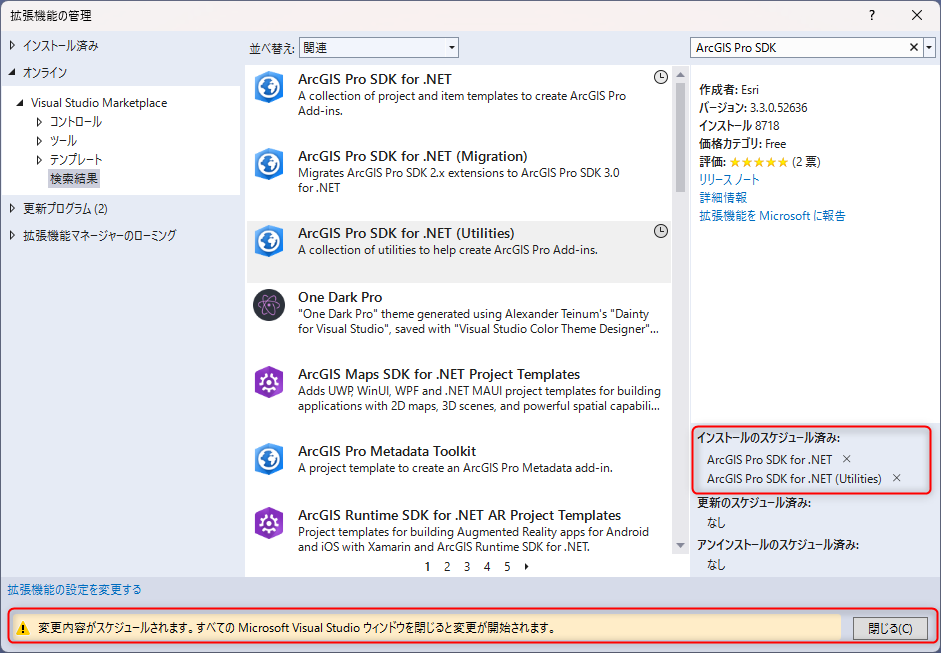This screenshot has height=653, width=941.
Task: Click the ArcGIS Runtime SDK AR Templates icon
Action: [269, 523]
